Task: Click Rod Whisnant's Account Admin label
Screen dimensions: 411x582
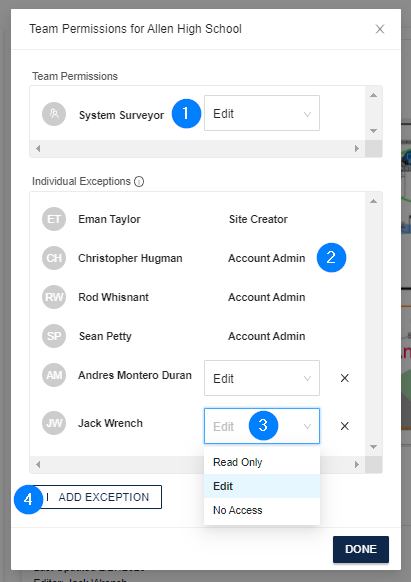Action: click(x=267, y=297)
